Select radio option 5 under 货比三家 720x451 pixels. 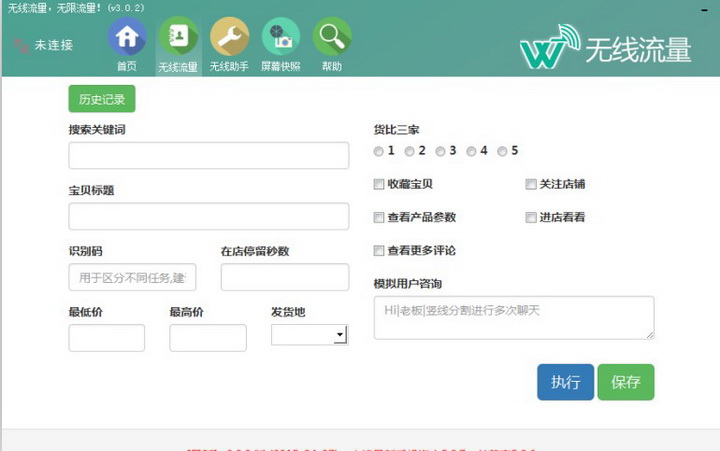(502, 151)
